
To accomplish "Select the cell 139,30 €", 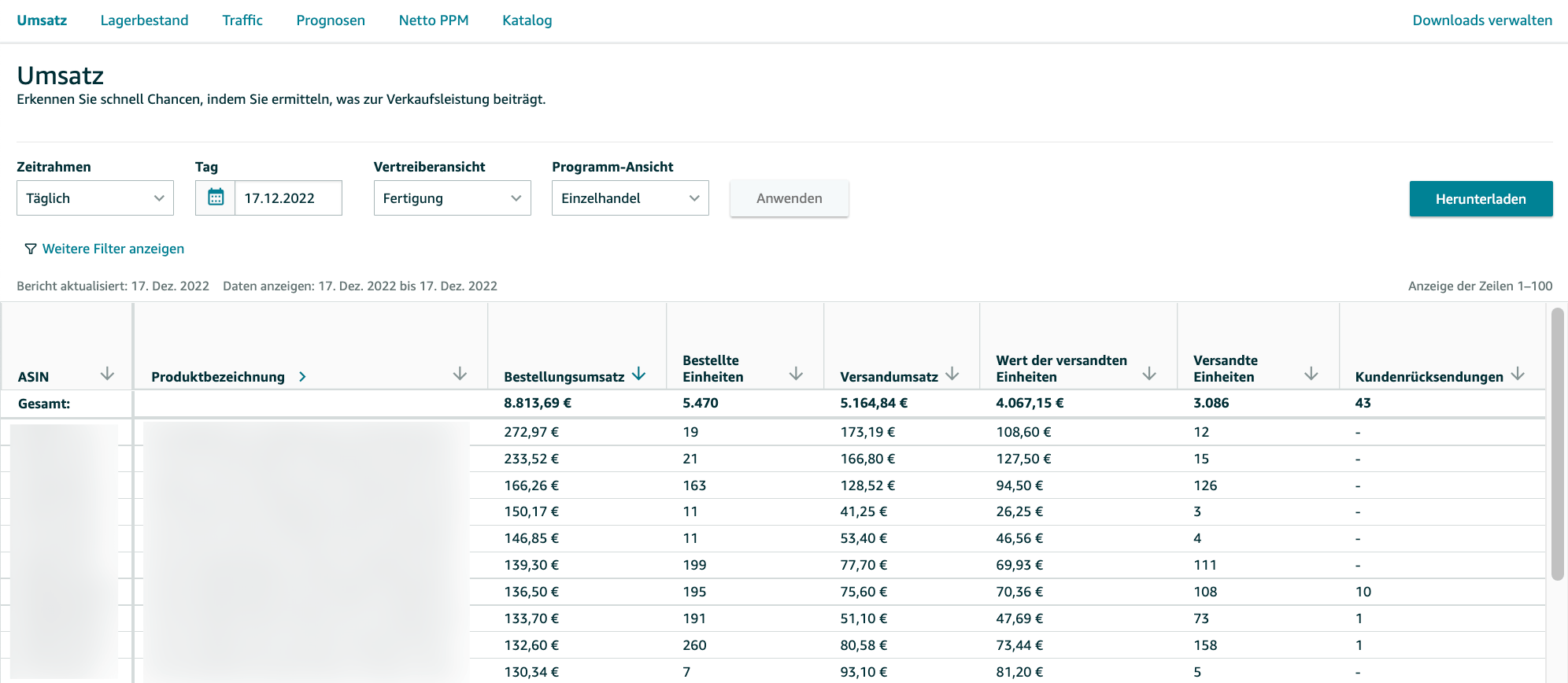I will click(531, 565).
